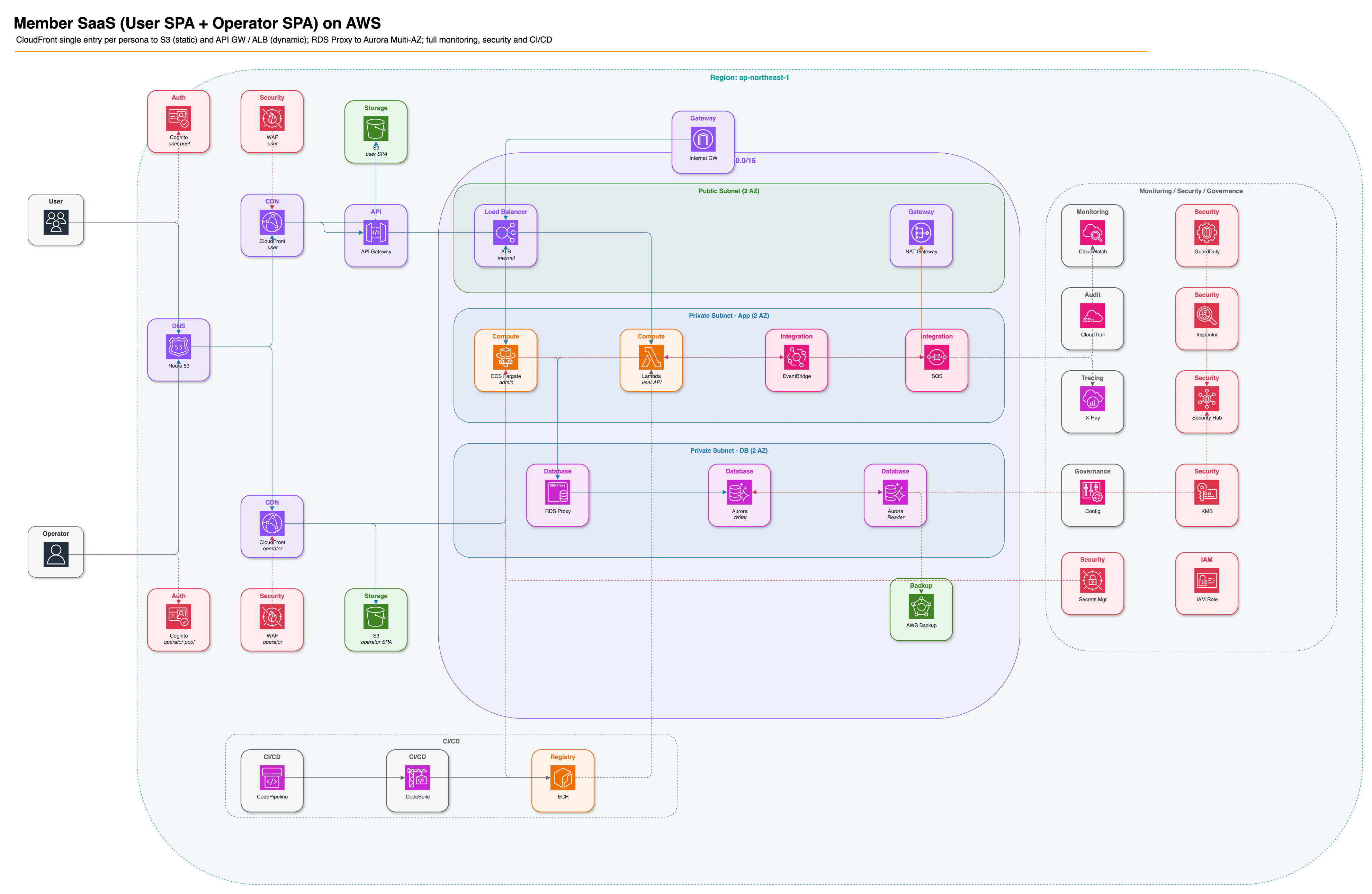The height and width of the screenshot is (894, 1372).
Task: Click the Aurora Reader icon
Action: coord(895,492)
